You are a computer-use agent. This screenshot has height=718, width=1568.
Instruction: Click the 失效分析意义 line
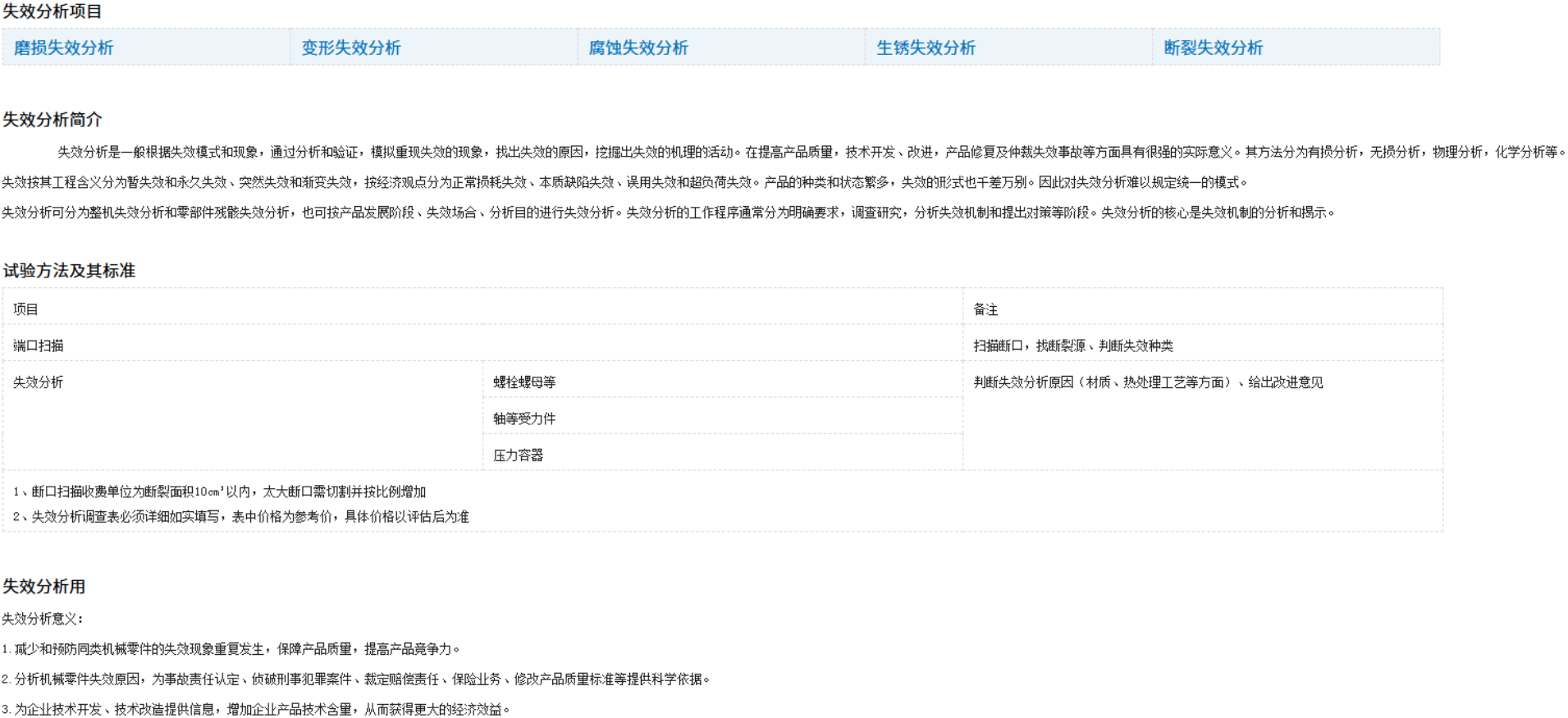coord(43,619)
